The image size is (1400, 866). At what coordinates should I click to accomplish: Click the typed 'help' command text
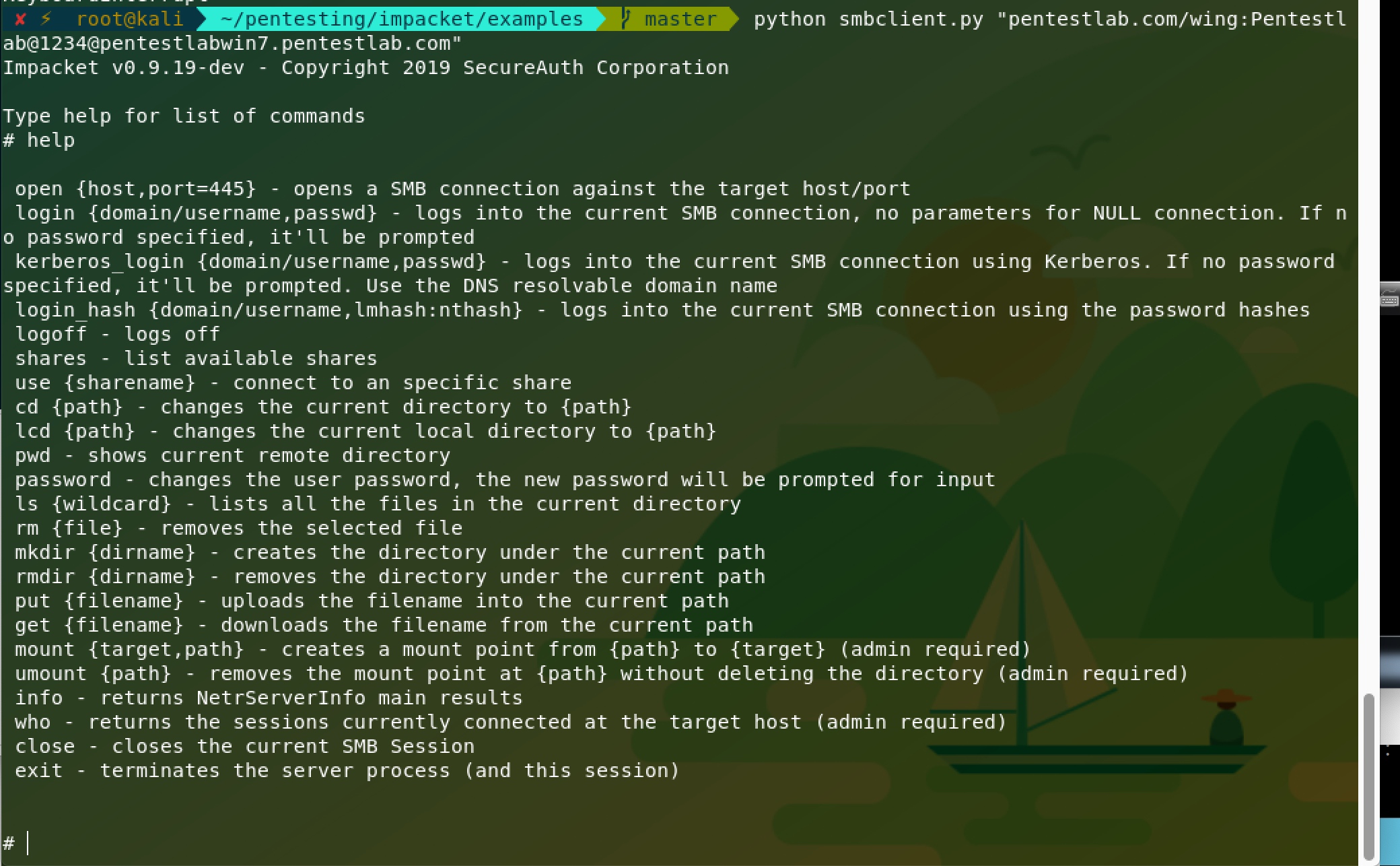51,140
